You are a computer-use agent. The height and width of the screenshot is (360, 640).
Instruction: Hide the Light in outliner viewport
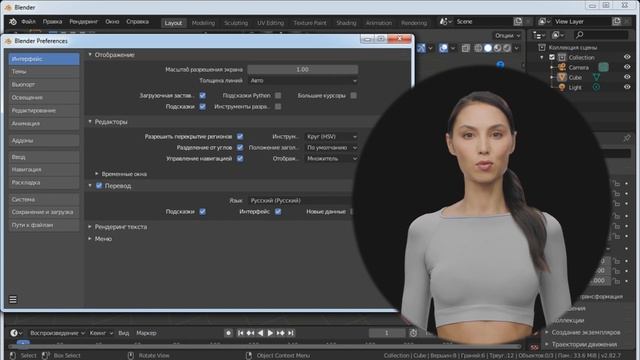(x=627, y=87)
